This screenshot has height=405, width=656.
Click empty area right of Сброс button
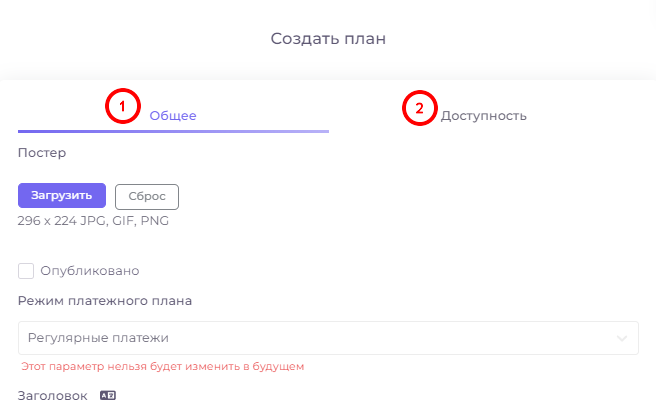pyautogui.click(x=377, y=197)
